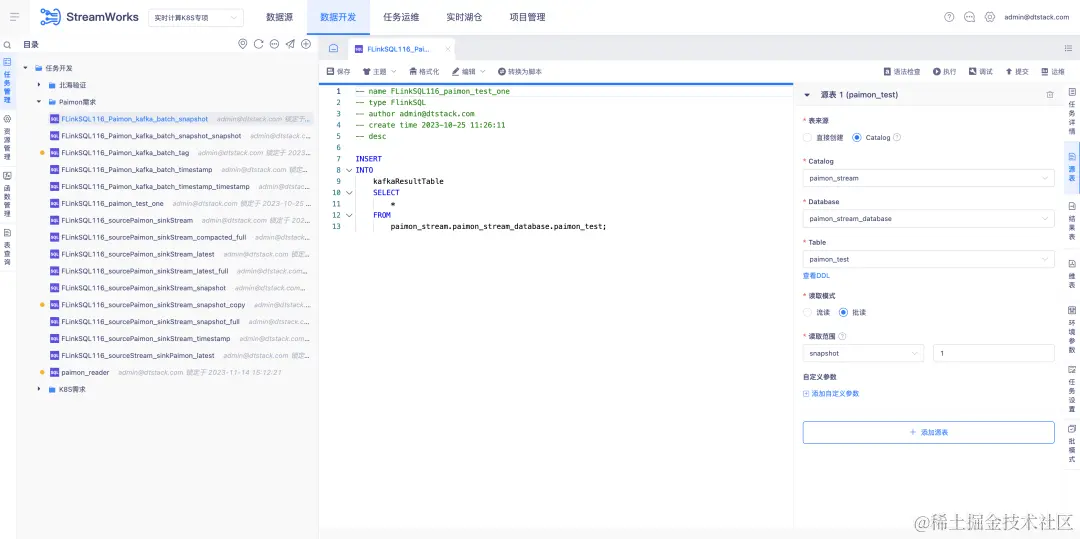Click 运维 operations in the toolbar
Screen dimensions: 1080x539
click(1052, 72)
